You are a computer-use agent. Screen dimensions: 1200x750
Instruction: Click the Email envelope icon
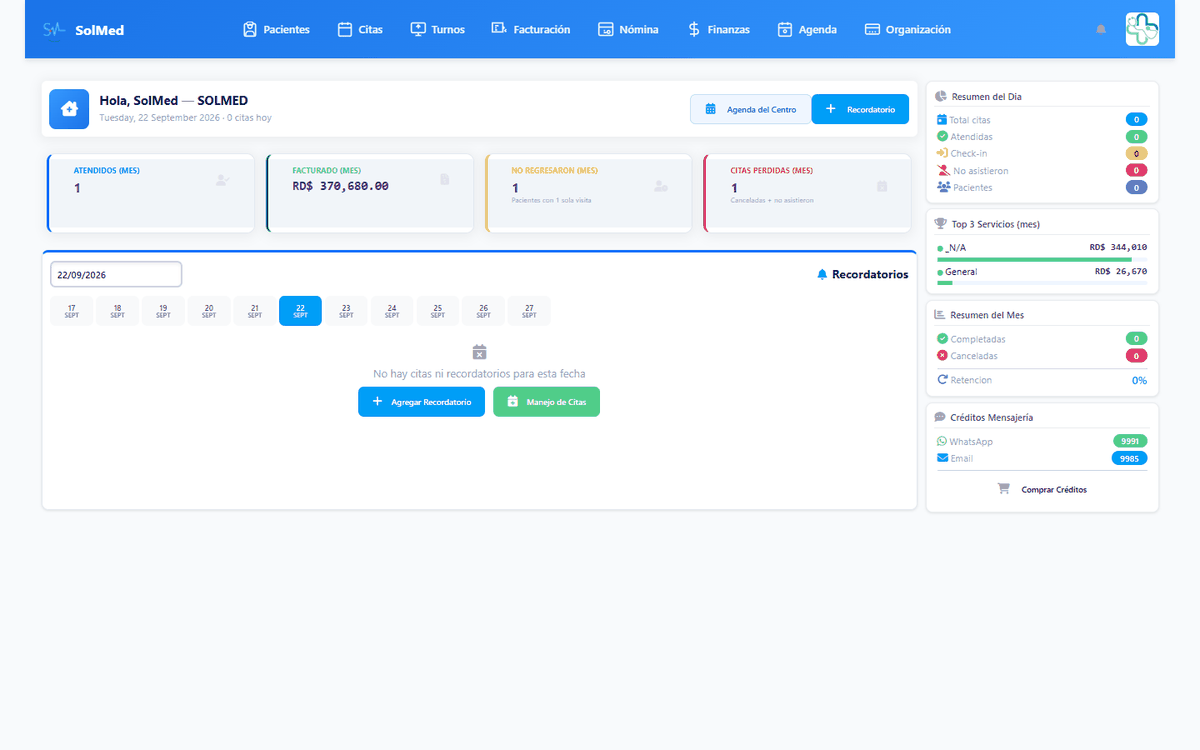[942, 458]
